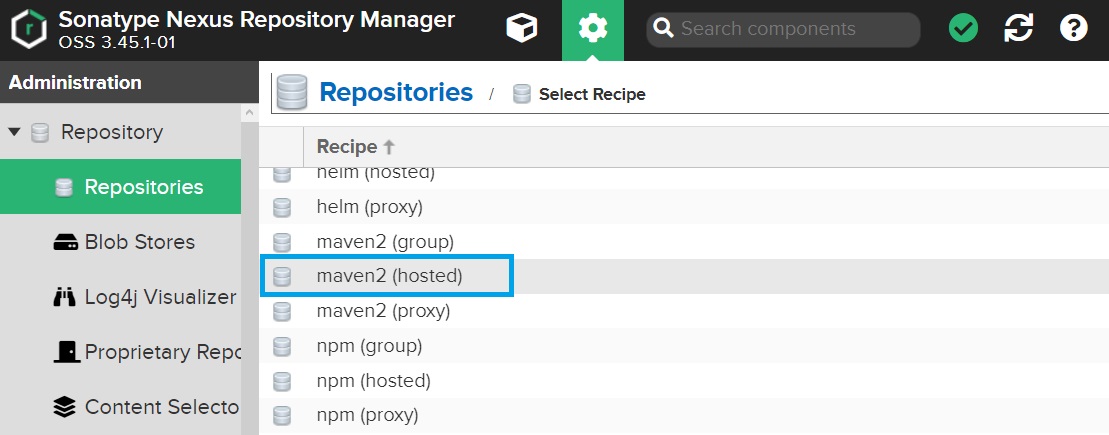This screenshot has width=1109, height=435.
Task: Click the magnifier icon in search box
Action: click(x=663, y=29)
